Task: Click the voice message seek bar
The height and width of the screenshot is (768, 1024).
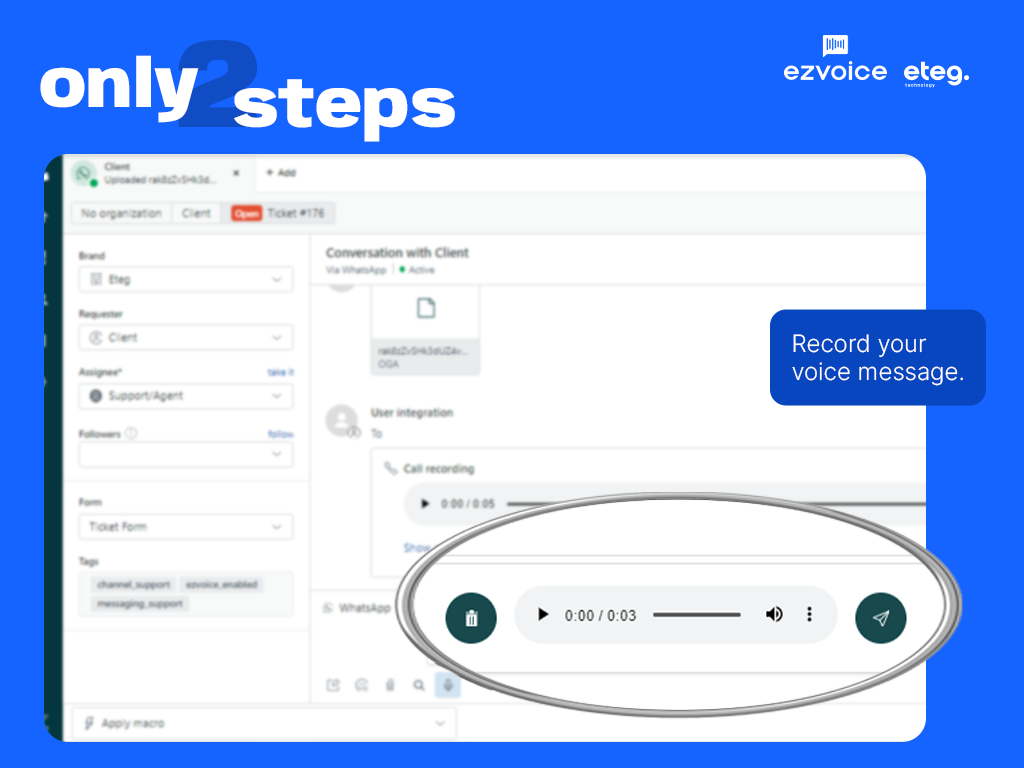Action: point(697,615)
